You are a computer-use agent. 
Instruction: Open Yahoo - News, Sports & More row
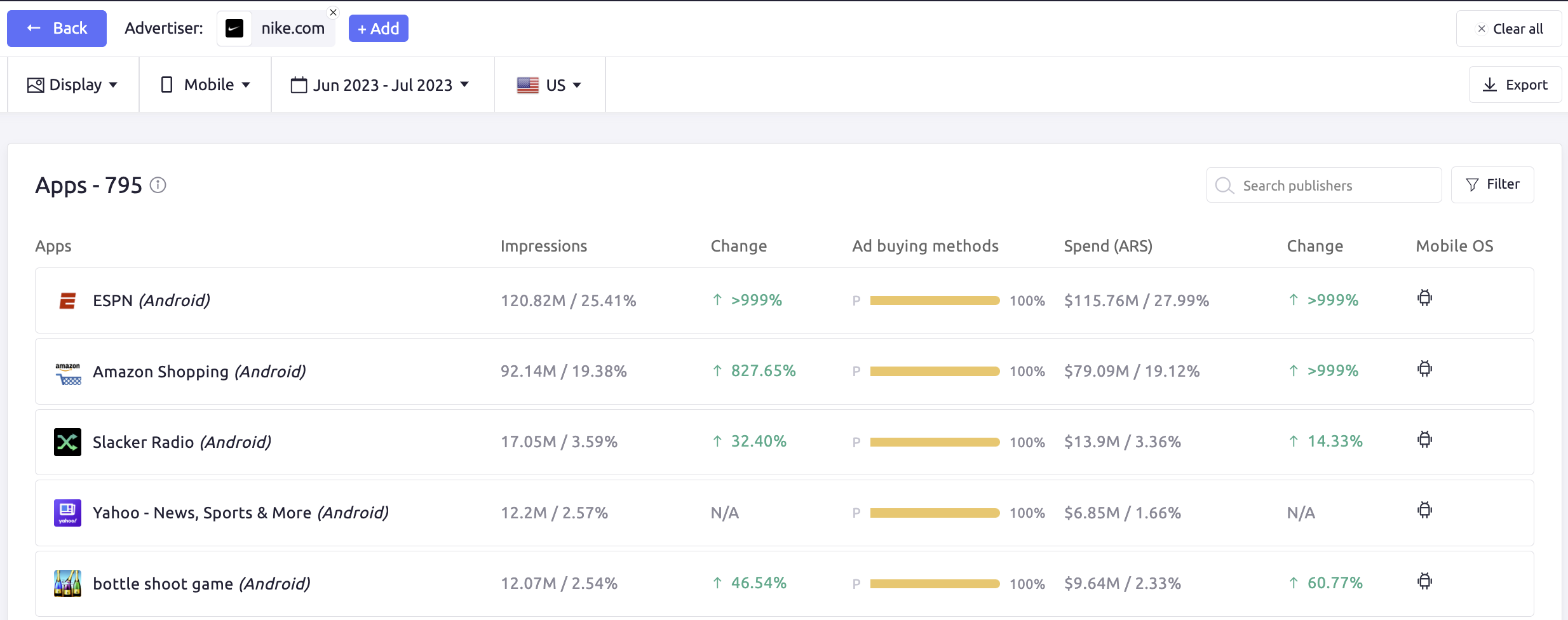pos(785,513)
